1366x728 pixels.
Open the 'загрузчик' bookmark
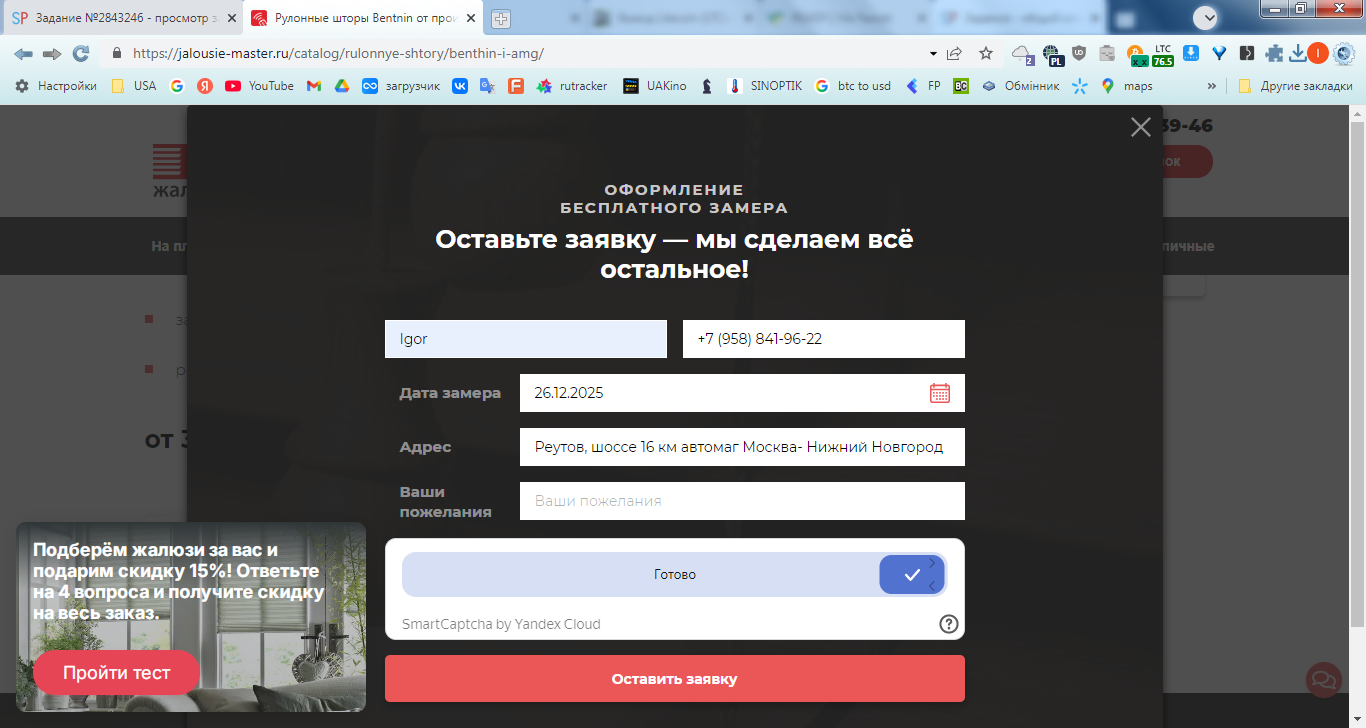pyautogui.click(x=401, y=86)
